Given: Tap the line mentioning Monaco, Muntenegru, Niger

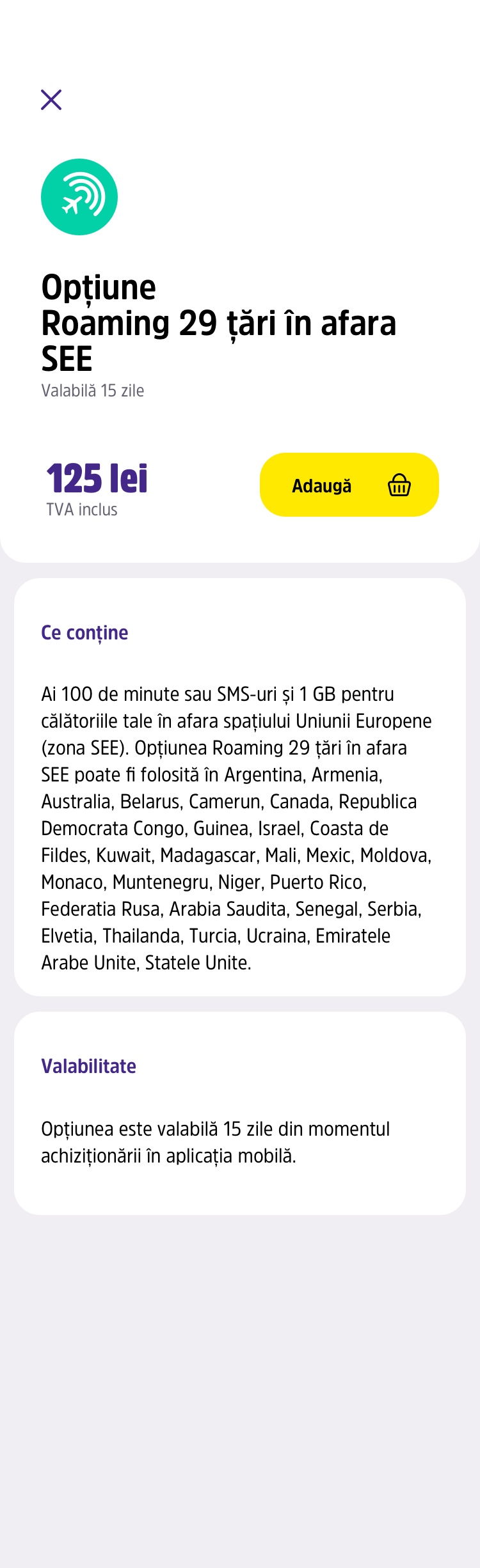Looking at the screenshot, I should click(204, 882).
